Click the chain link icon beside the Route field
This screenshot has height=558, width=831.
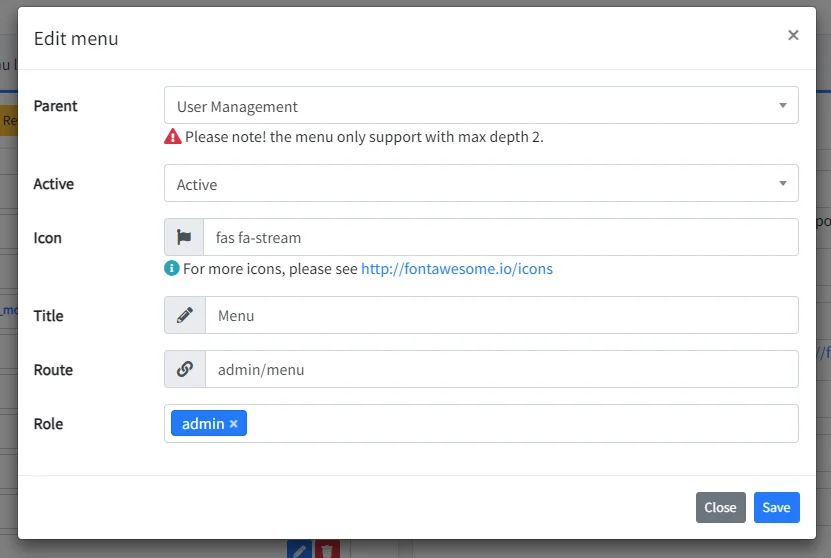tap(184, 369)
